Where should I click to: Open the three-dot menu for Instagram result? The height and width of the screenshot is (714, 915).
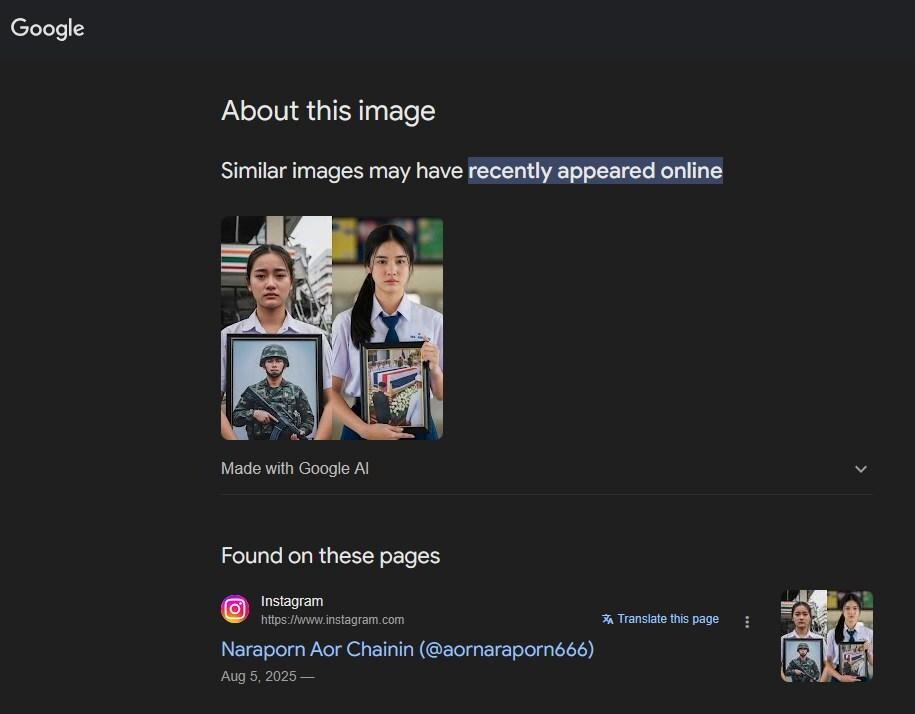pyautogui.click(x=747, y=622)
